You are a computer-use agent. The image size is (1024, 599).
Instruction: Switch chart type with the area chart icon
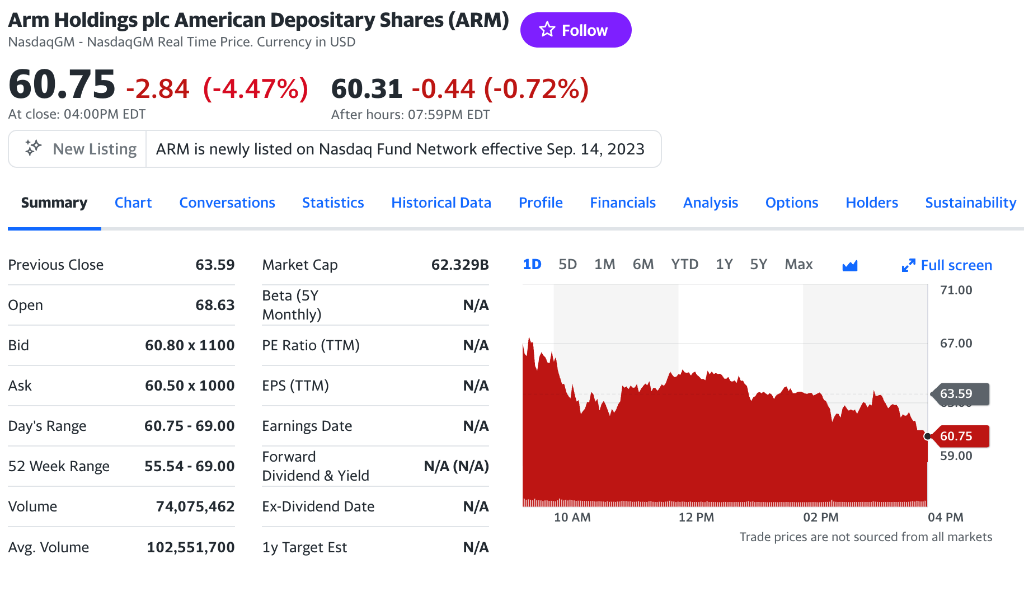coord(850,265)
